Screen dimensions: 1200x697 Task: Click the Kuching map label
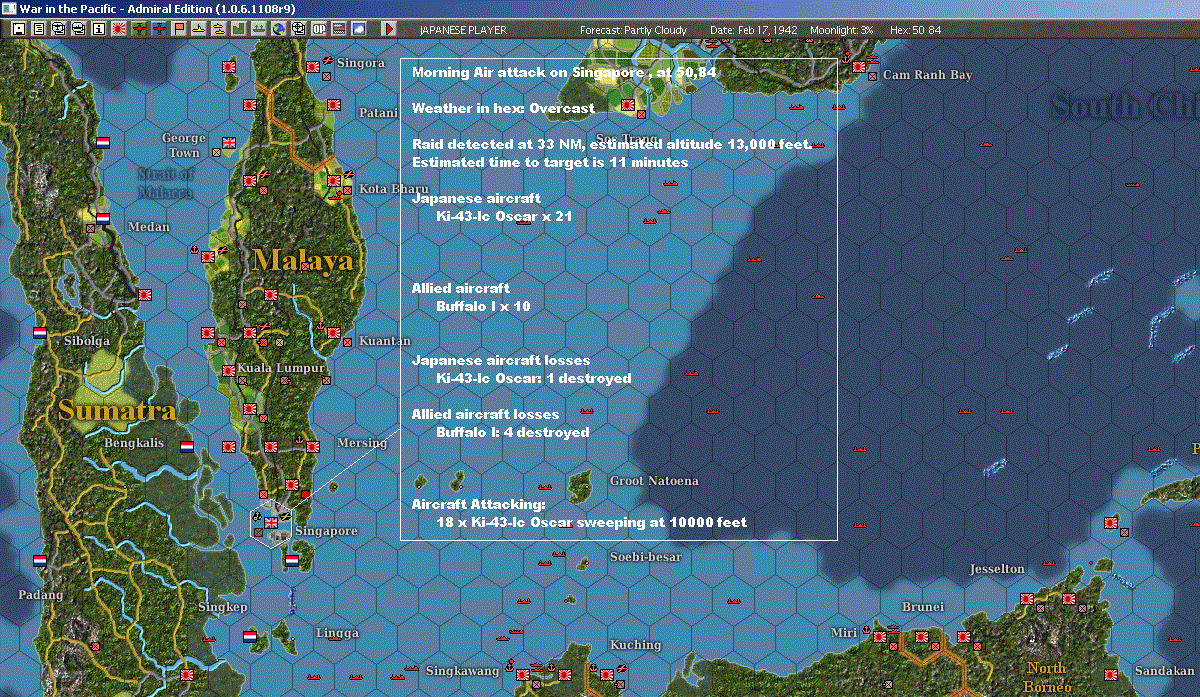[634, 644]
